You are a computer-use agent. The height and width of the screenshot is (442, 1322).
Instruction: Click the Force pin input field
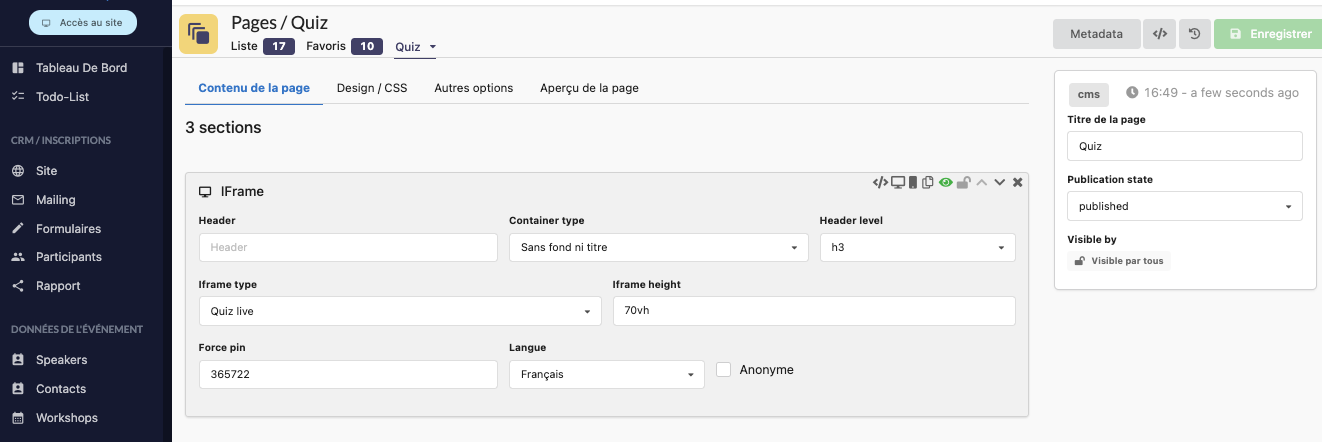pyautogui.click(x=348, y=374)
